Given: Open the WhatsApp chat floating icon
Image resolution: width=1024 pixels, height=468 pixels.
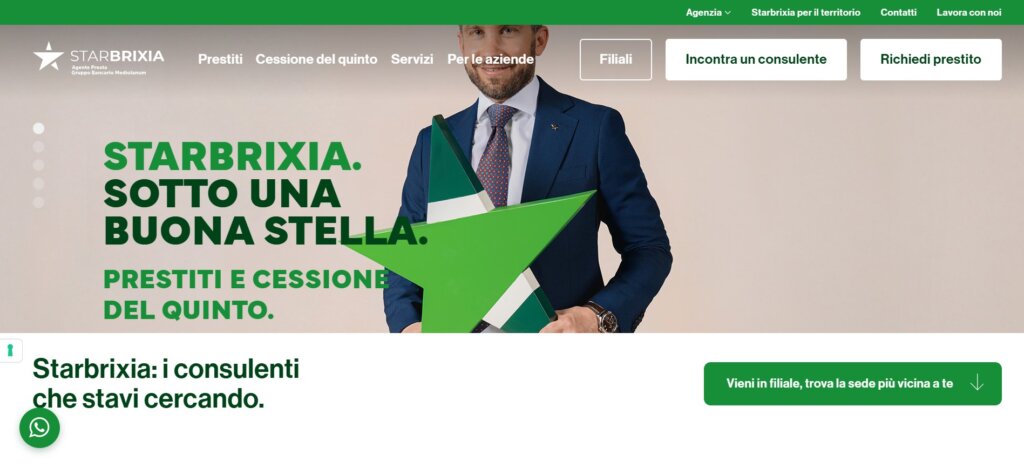Looking at the screenshot, I should (39, 428).
